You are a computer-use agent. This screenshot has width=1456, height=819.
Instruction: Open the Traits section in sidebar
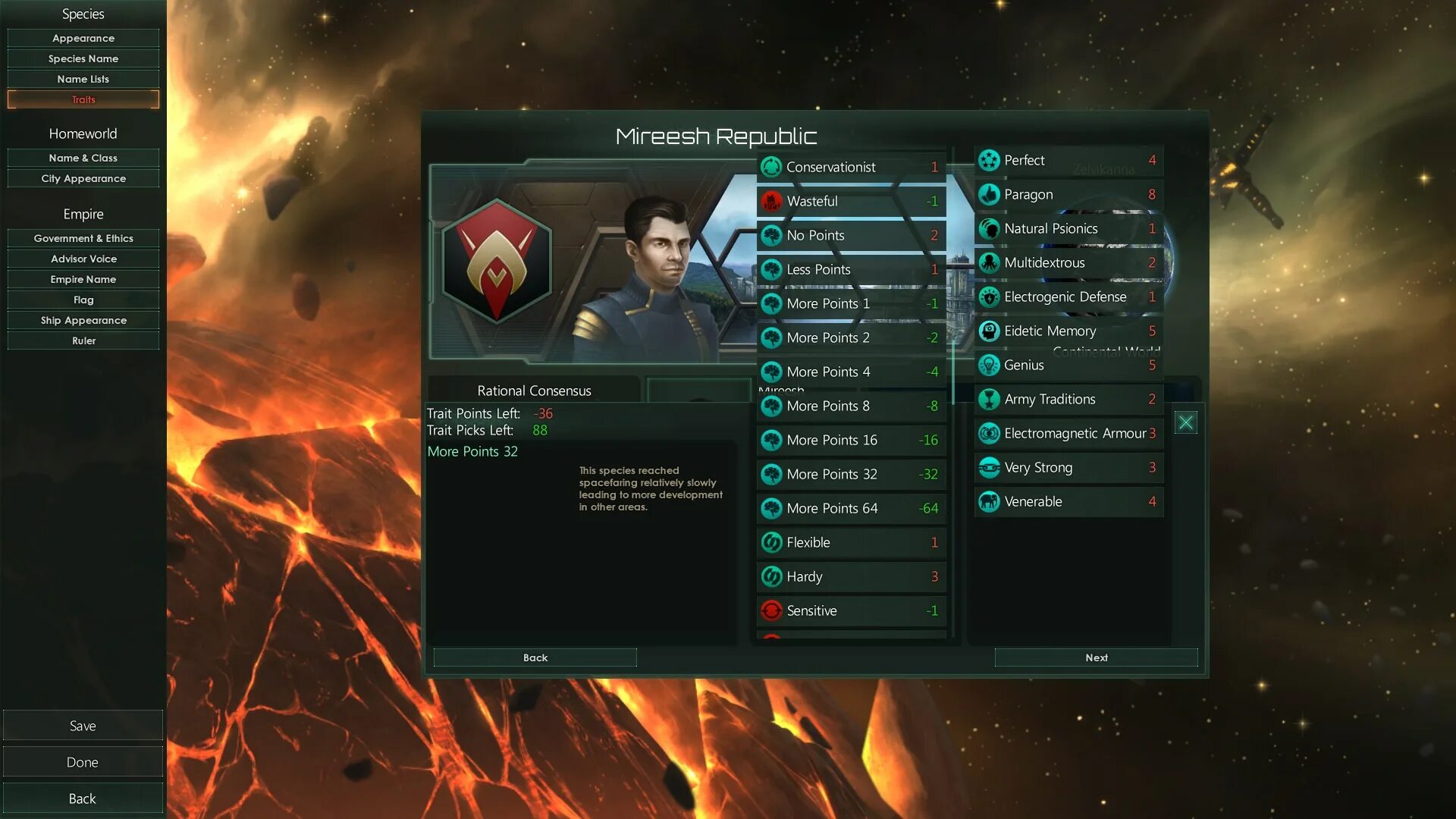[83, 99]
